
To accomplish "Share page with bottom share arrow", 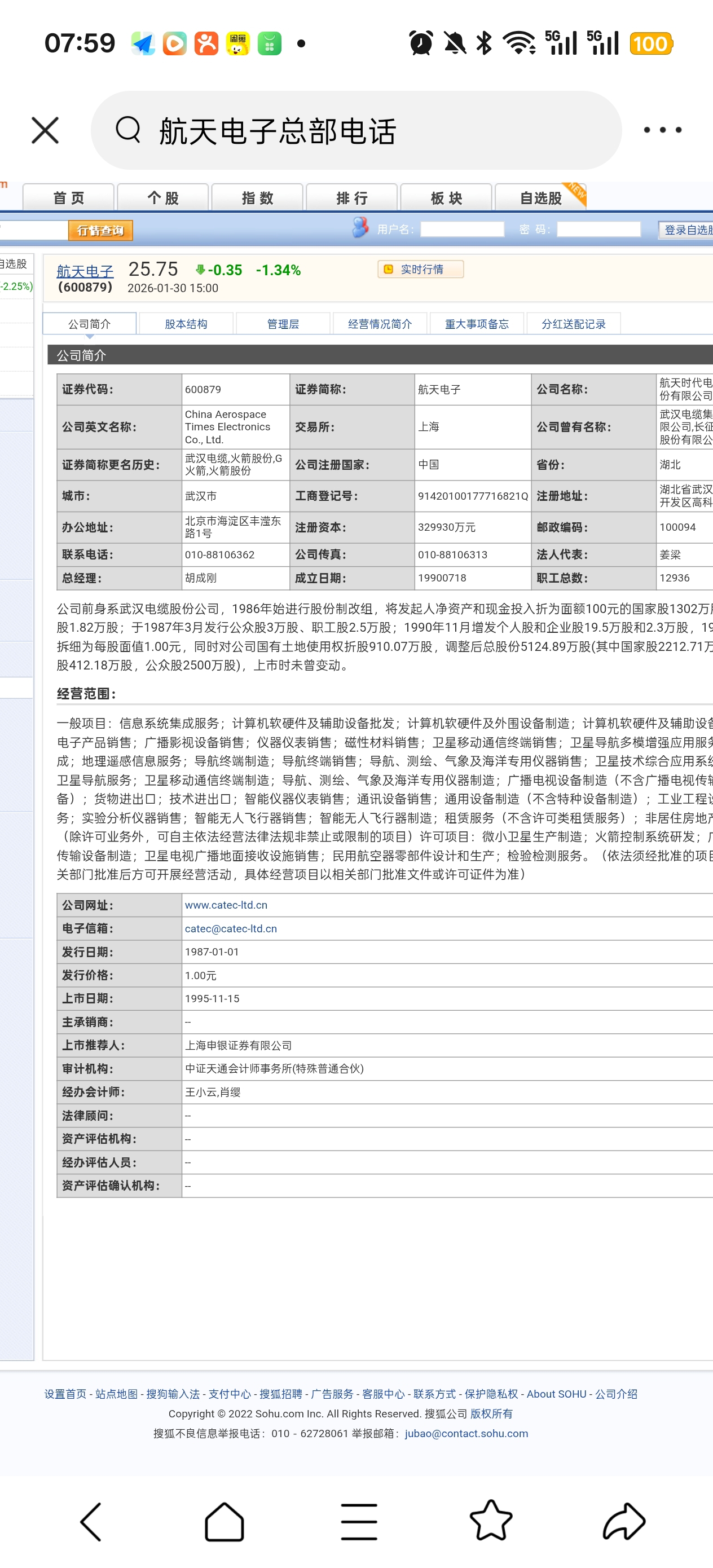I will tap(624, 1521).
